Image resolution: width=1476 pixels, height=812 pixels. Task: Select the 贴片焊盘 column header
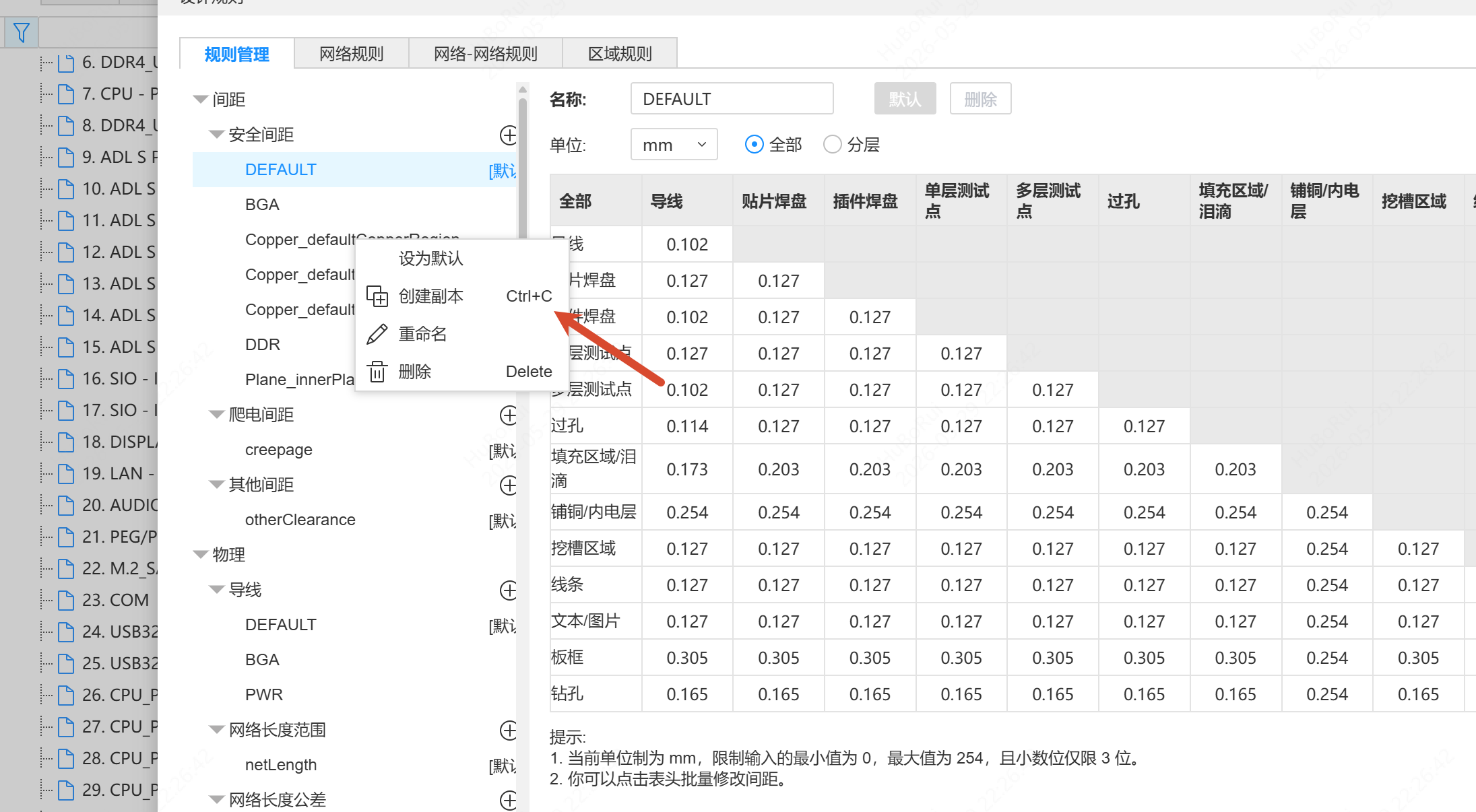[779, 201]
